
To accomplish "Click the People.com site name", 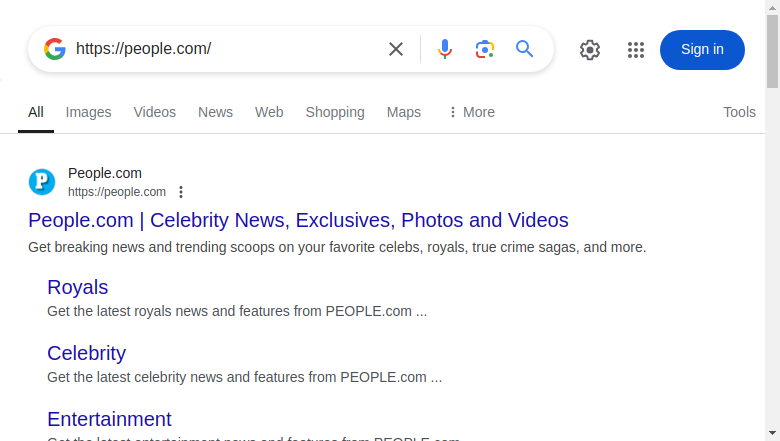I will 105,173.
